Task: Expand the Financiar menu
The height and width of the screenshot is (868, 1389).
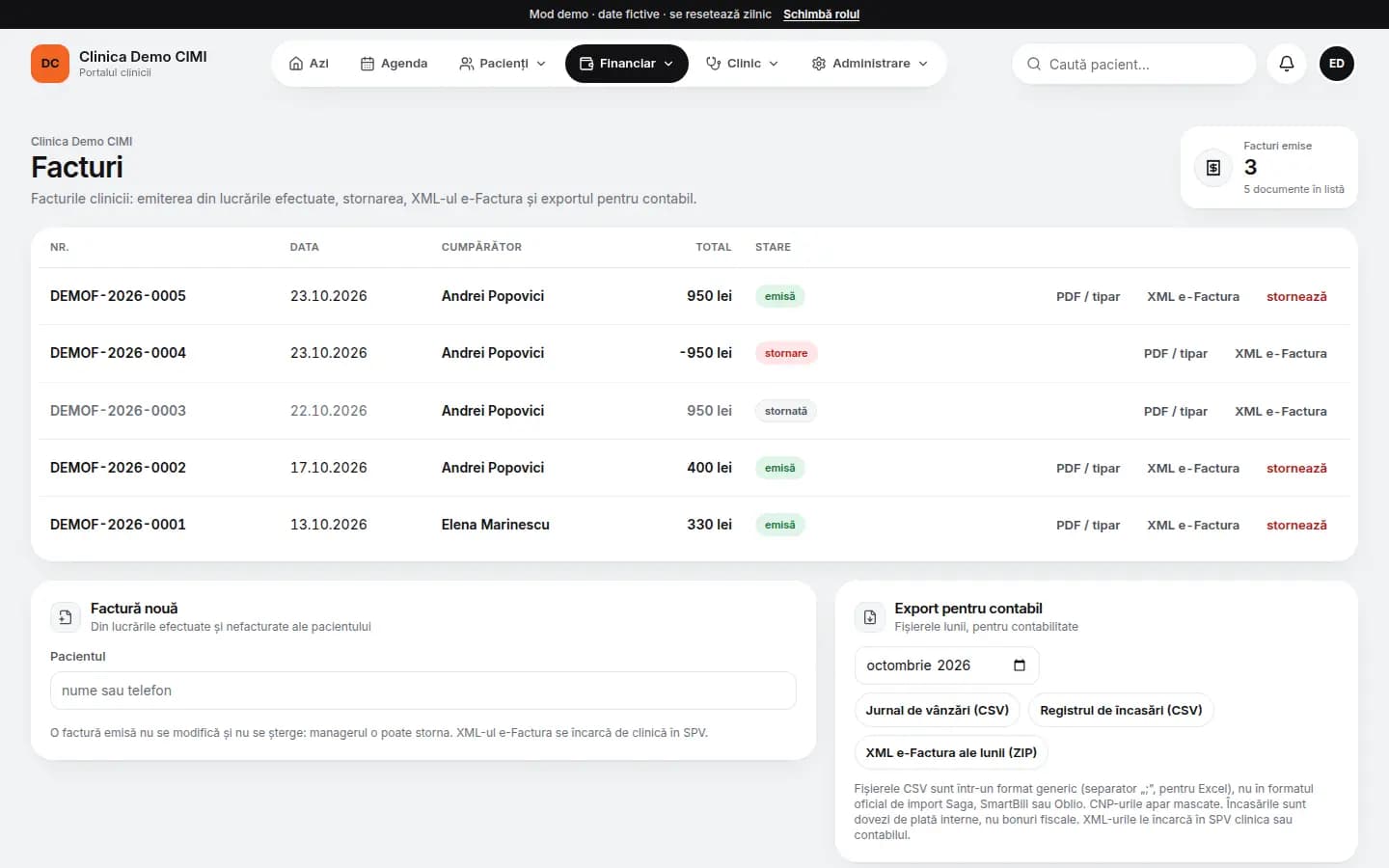Action: click(x=627, y=64)
